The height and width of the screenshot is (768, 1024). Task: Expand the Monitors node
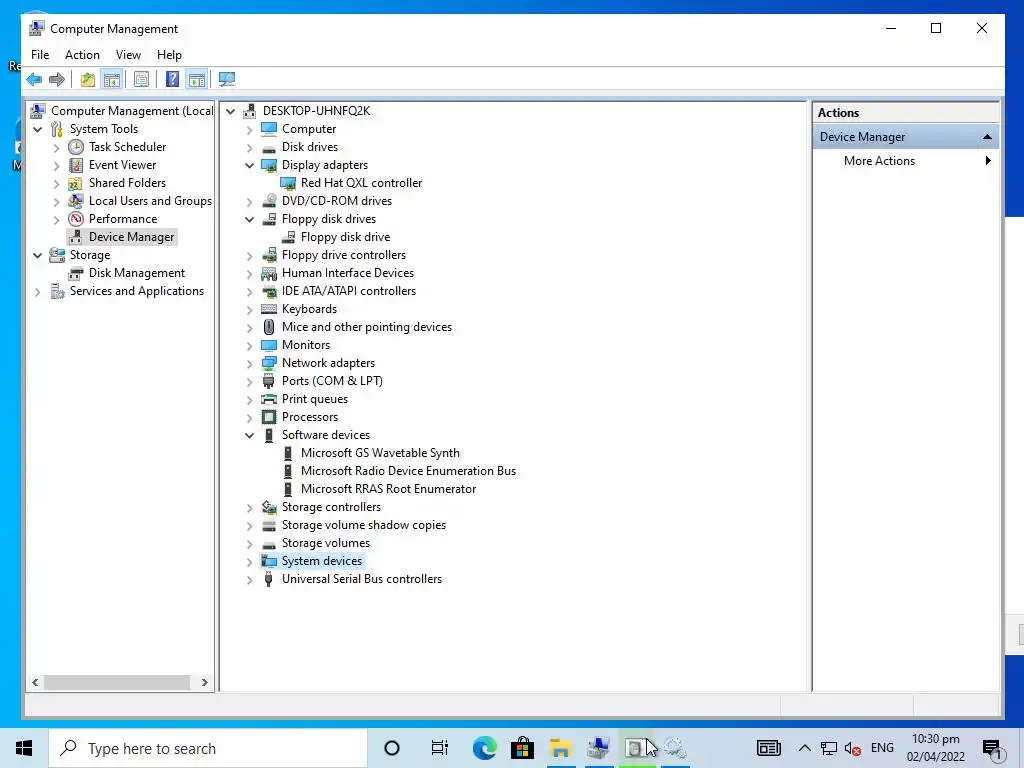[249, 345]
